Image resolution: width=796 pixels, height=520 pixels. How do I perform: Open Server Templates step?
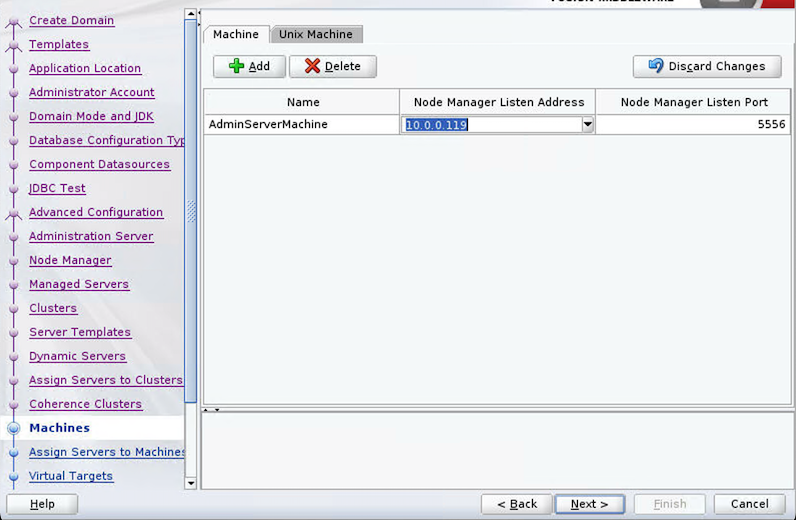click(80, 332)
